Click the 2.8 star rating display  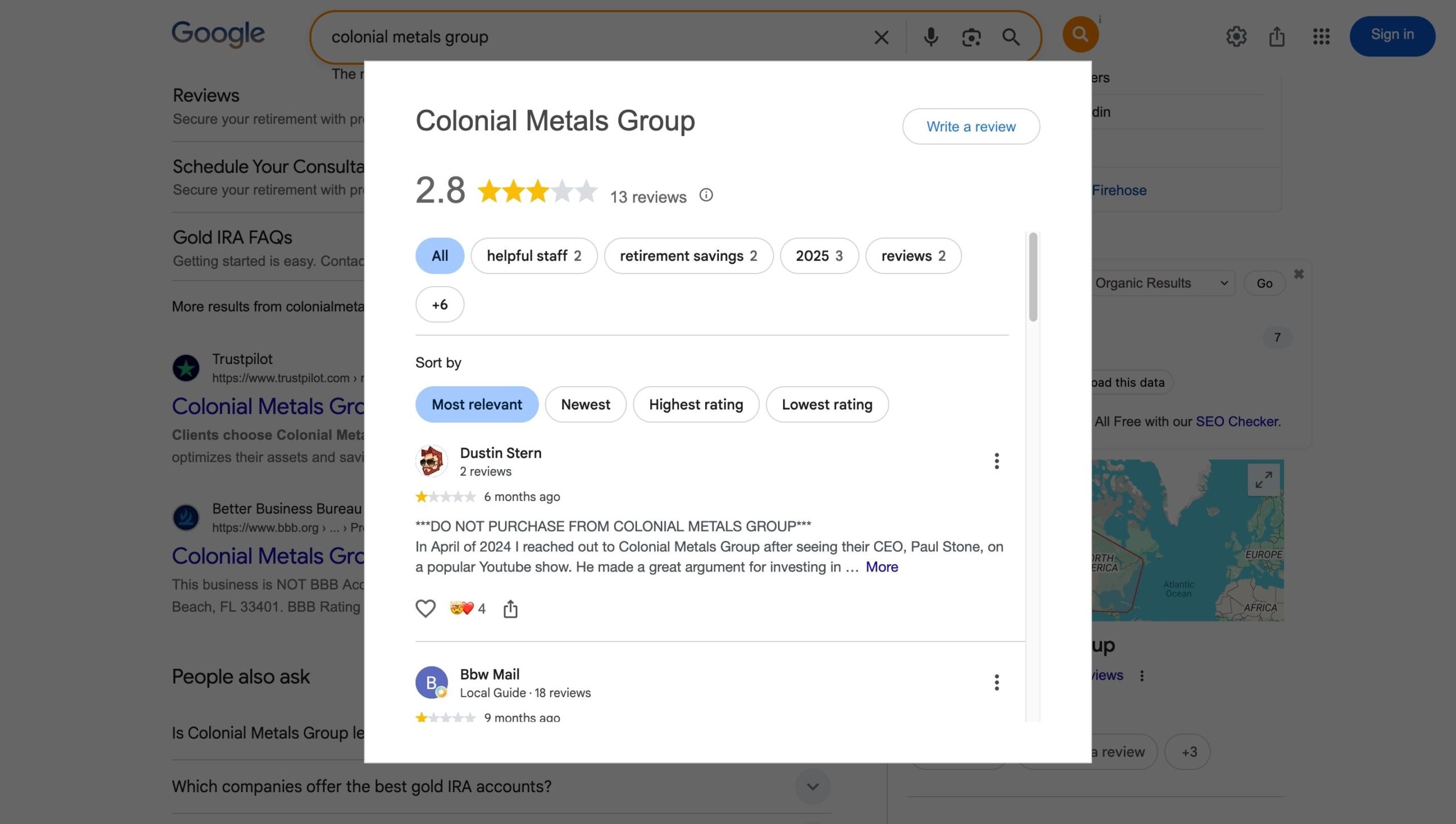coord(506,191)
